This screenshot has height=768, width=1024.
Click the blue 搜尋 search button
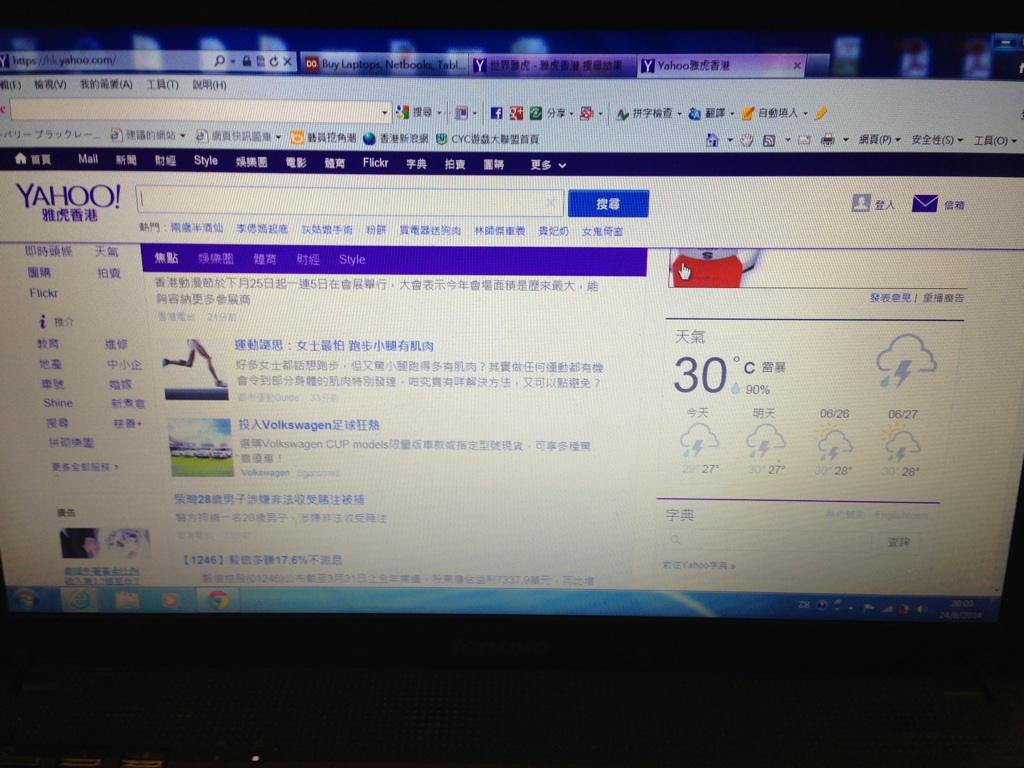tap(608, 204)
